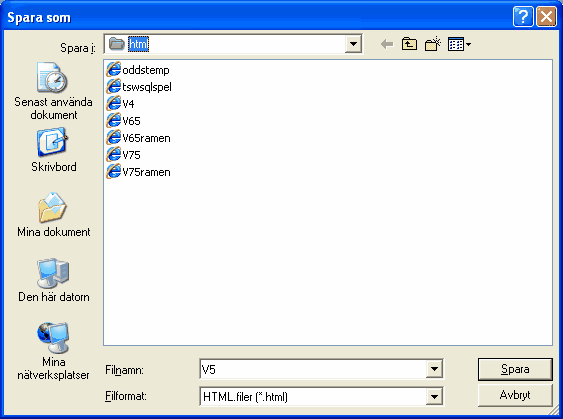Expand the Filformat dropdown arrow
This screenshot has height=419, width=563.
click(x=434, y=396)
